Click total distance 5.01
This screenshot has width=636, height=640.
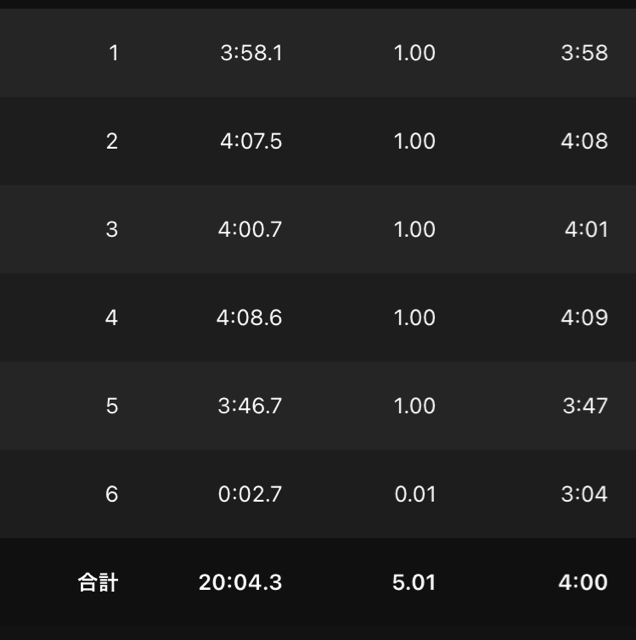point(414,582)
